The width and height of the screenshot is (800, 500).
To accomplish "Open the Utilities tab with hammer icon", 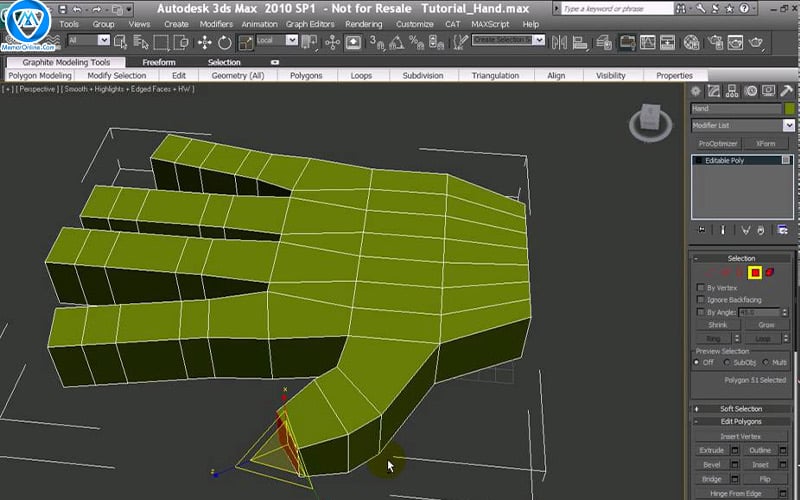I will pyautogui.click(x=786, y=91).
